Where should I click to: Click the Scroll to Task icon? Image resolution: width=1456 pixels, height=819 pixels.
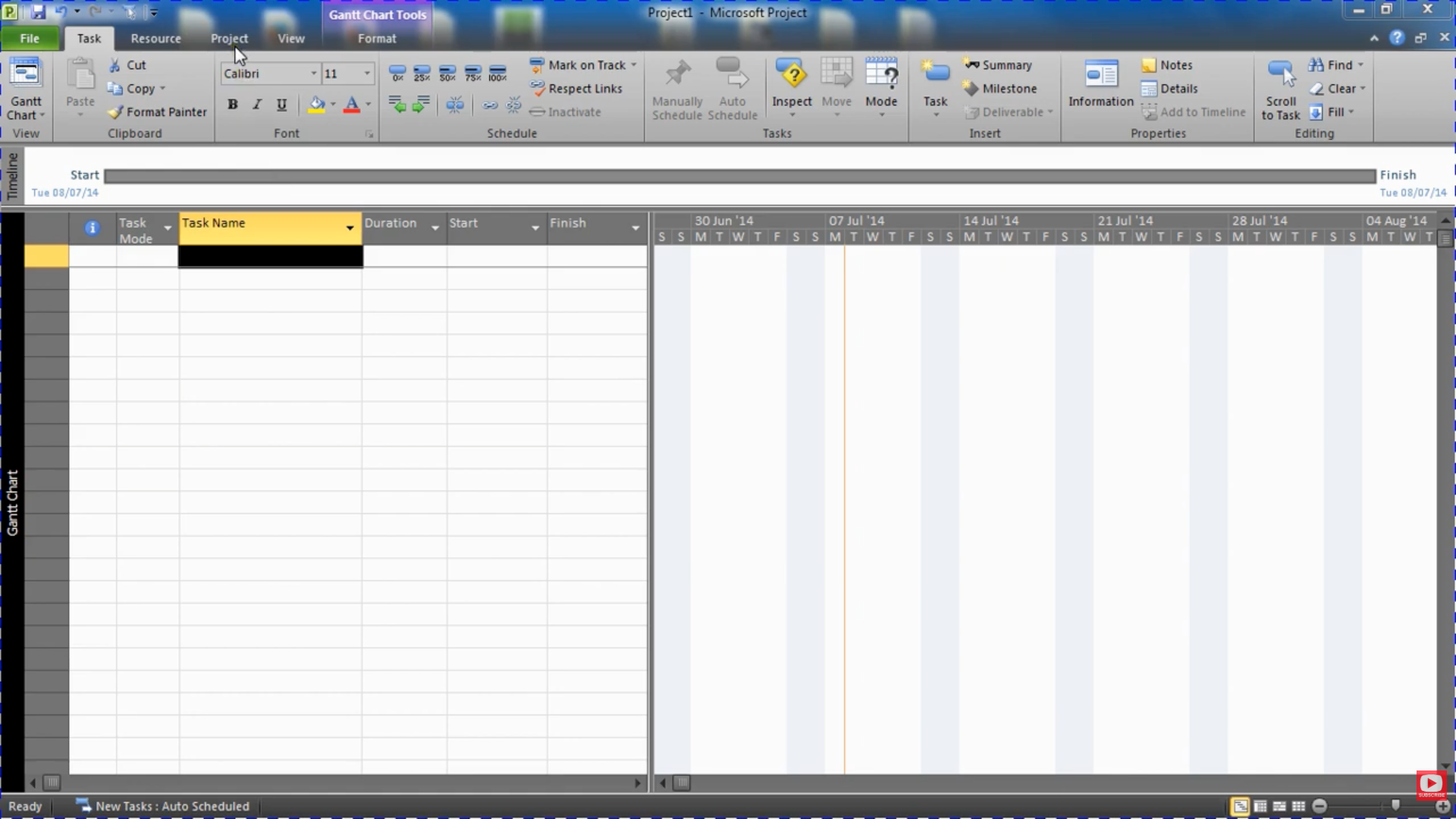pyautogui.click(x=1280, y=74)
